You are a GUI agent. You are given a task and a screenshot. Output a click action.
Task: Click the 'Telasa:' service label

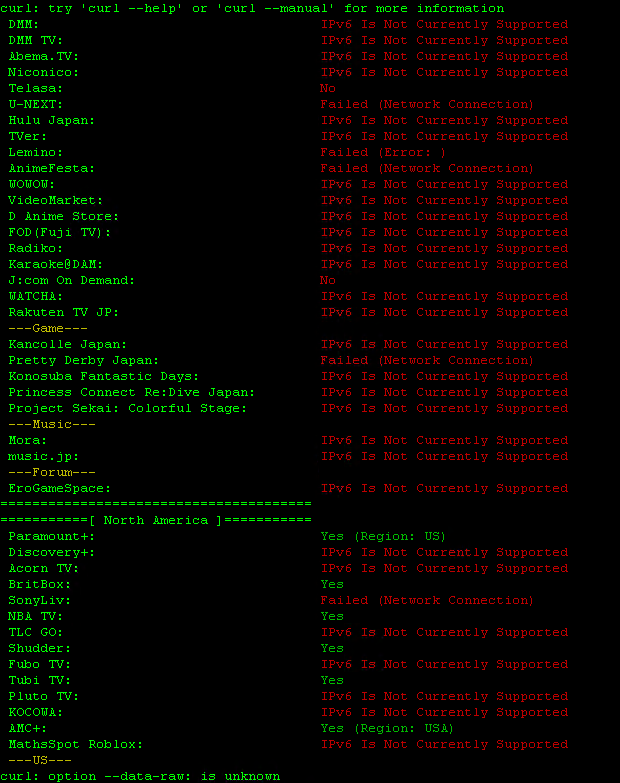pos(36,88)
